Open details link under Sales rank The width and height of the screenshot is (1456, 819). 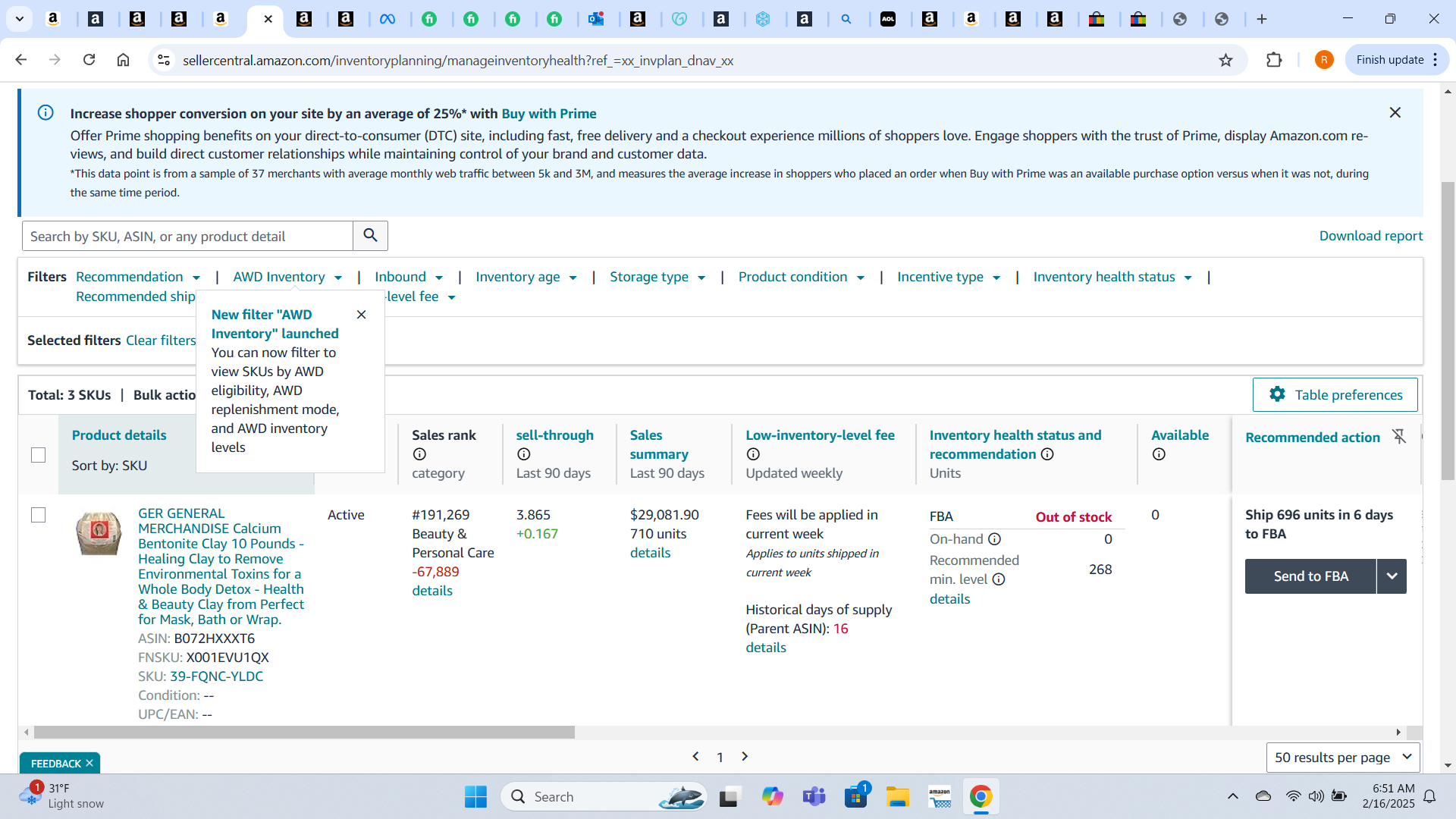coord(432,591)
